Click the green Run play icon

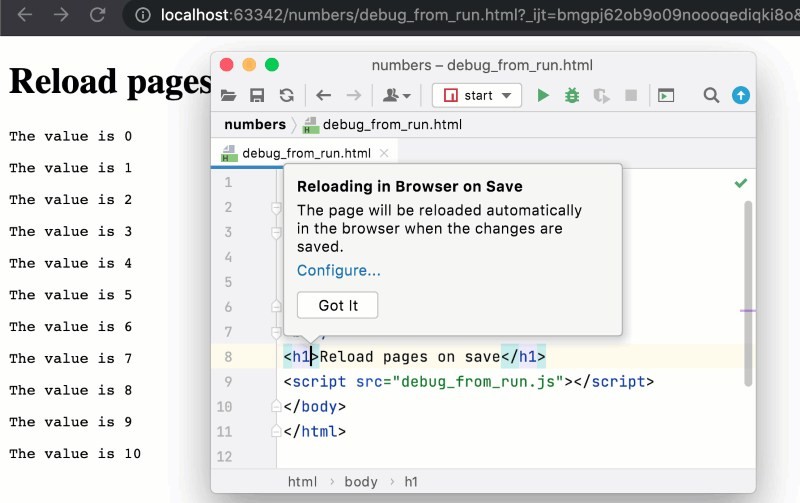click(543, 95)
